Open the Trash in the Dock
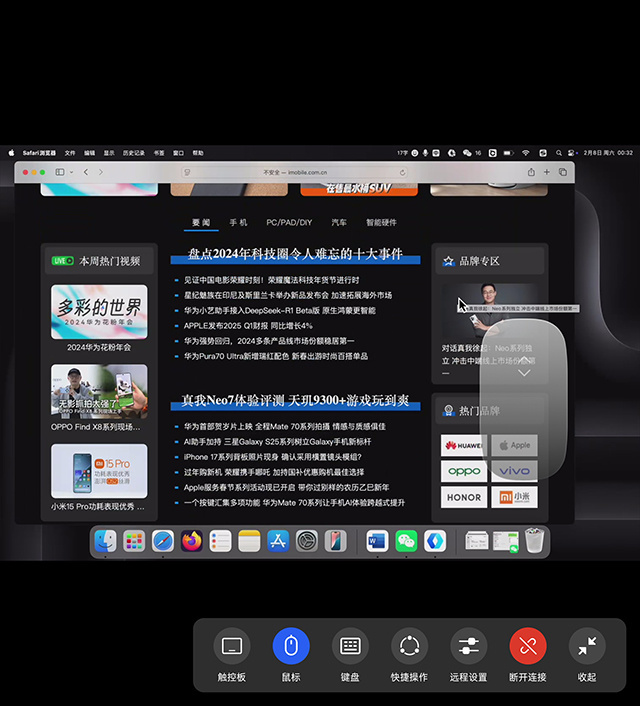 click(535, 541)
